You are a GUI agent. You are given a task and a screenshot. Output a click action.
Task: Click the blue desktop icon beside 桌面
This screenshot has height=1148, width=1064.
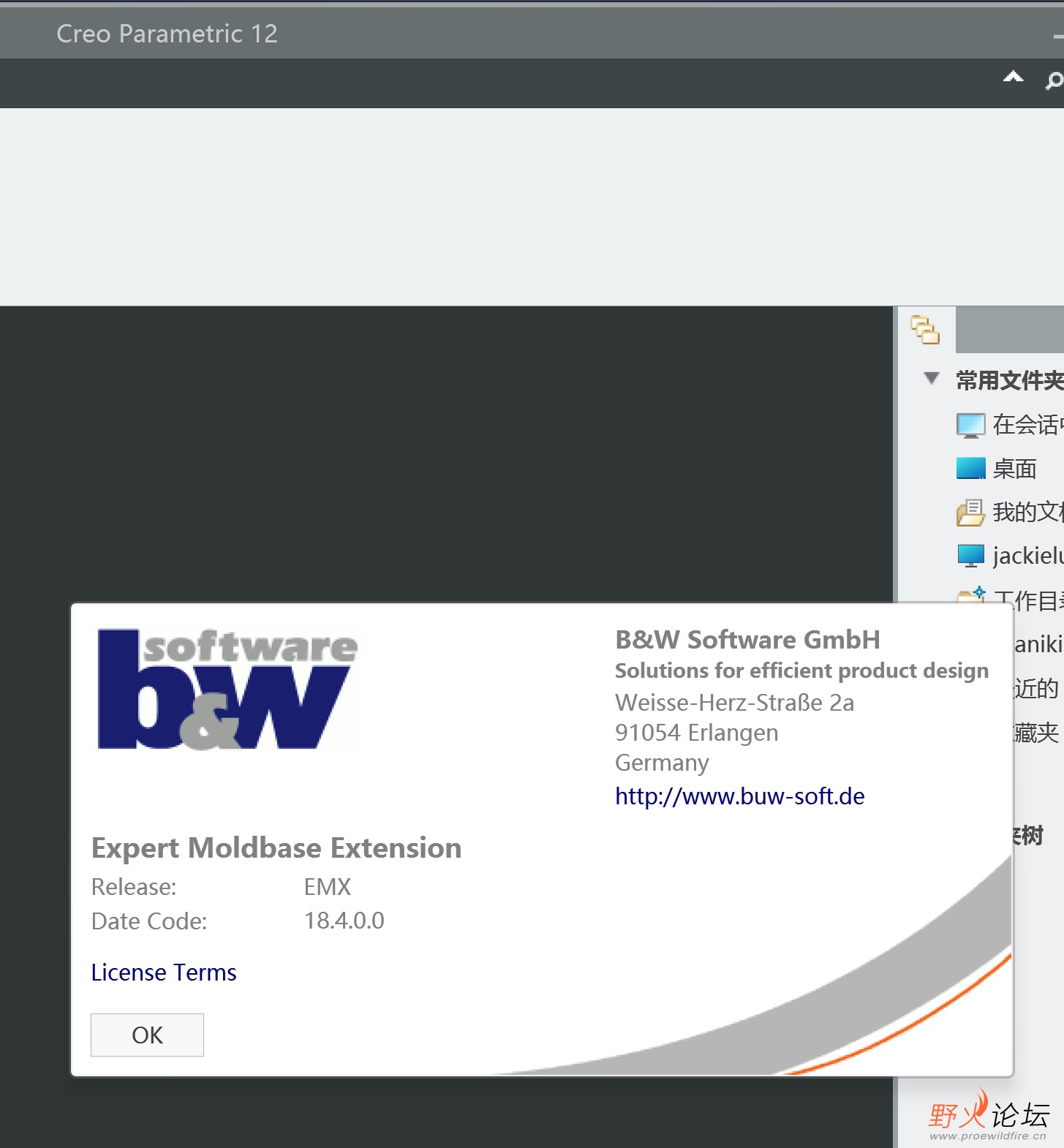tap(971, 469)
